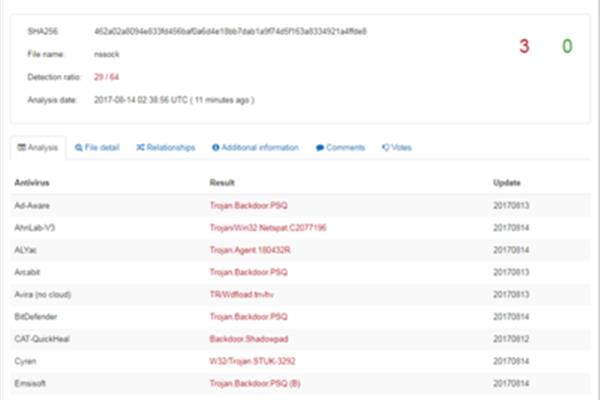This screenshot has height=400, width=600.
Task: Click the Trojan.Agent.180432R result
Action: pyautogui.click(x=250, y=250)
